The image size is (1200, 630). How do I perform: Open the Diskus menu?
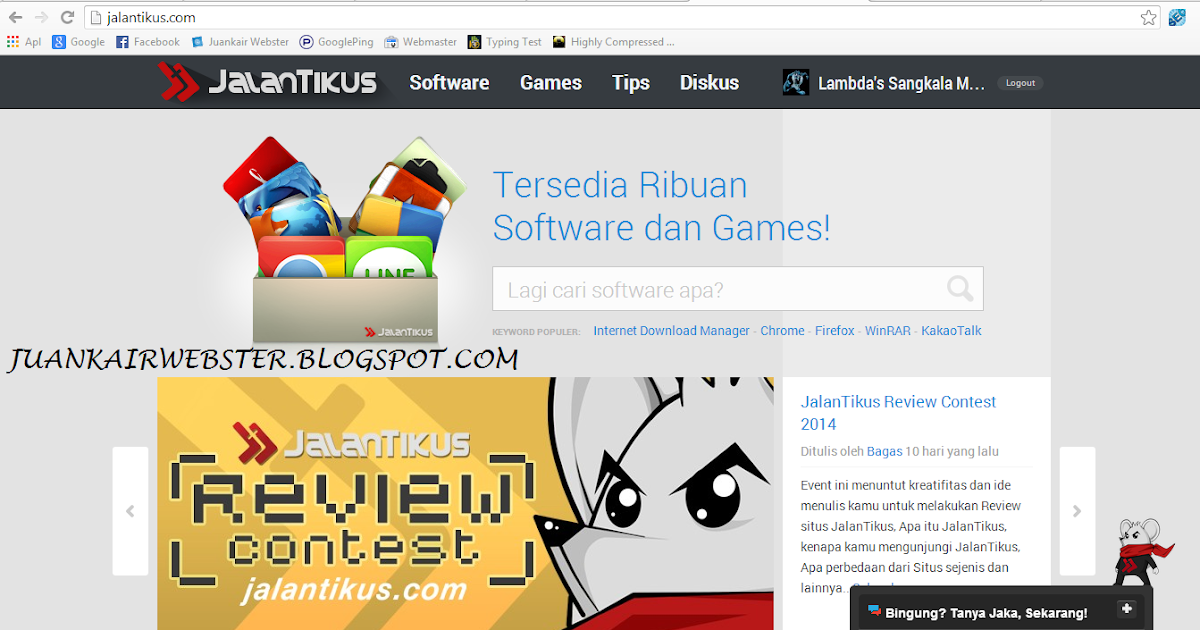click(x=709, y=83)
